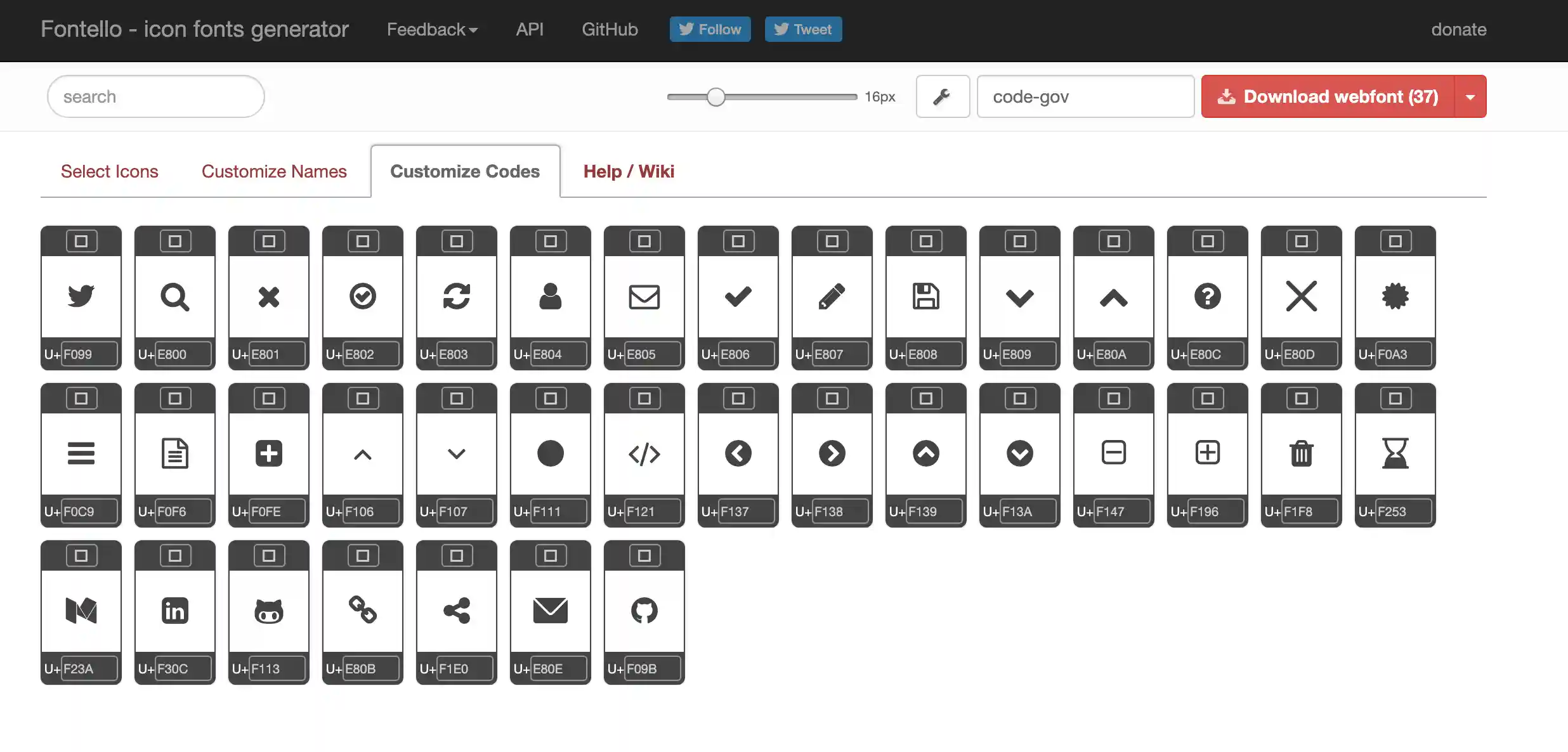This screenshot has width=1568, height=752.
Task: Click the trash can icon
Action: [1301, 453]
